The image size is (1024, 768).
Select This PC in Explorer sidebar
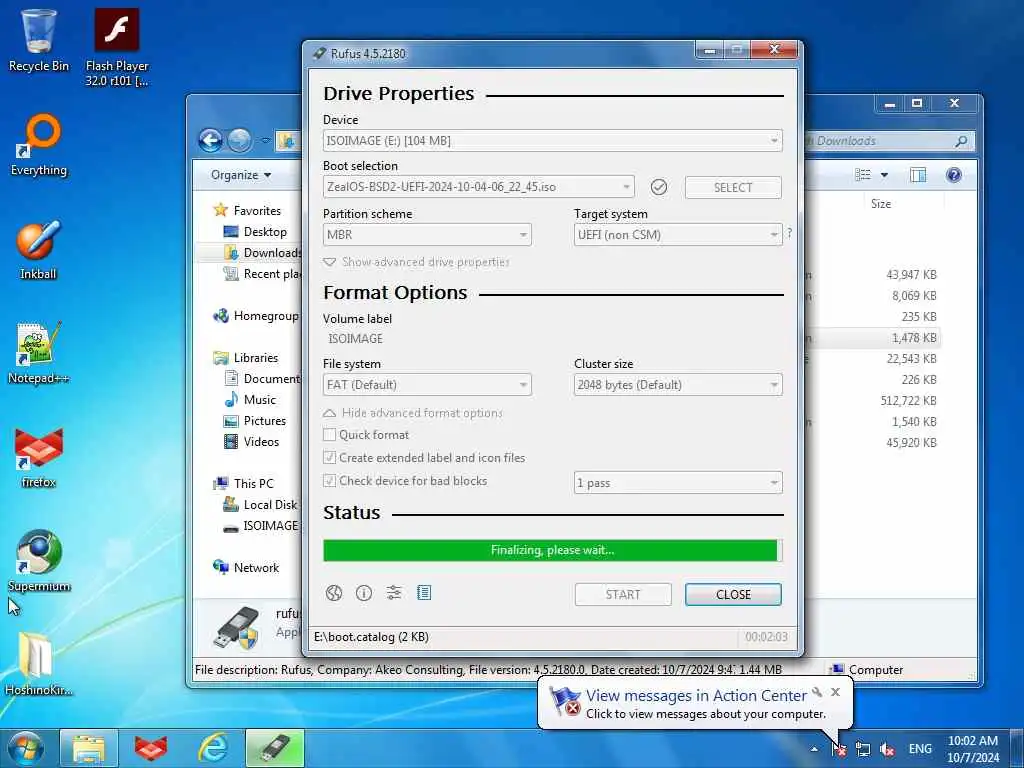[244, 484]
